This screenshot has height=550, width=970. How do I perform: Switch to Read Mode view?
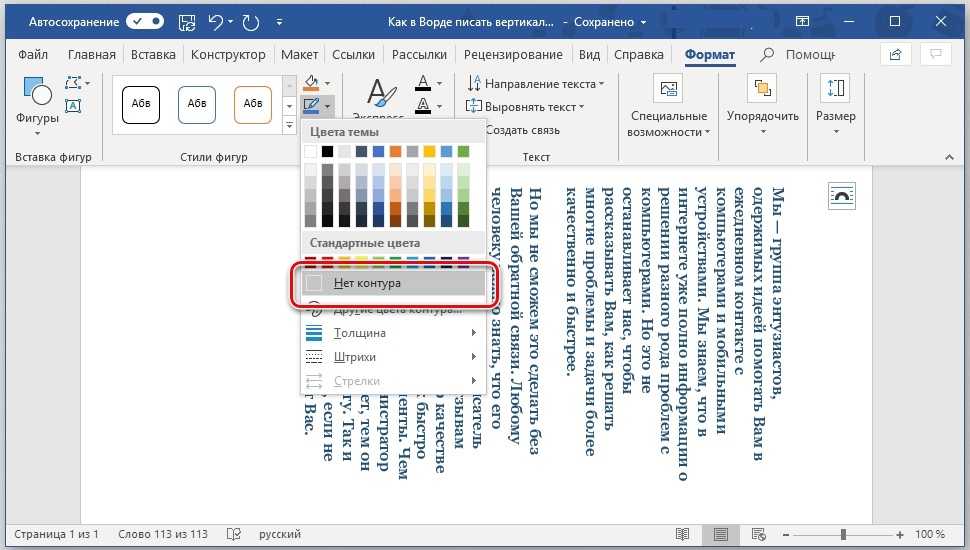(x=683, y=534)
